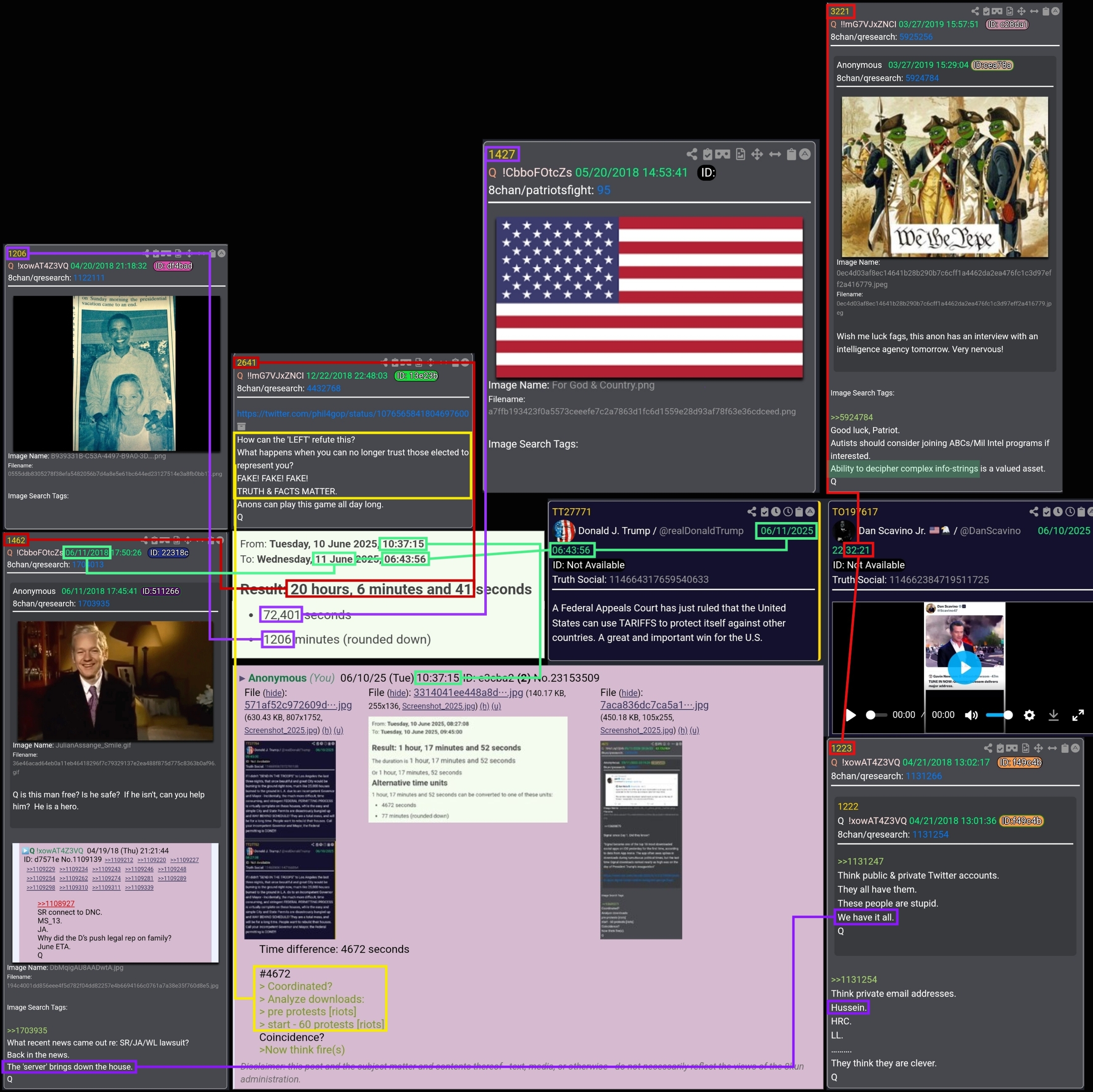Open qresearch link 1131266
1093x1092 pixels.
click(x=924, y=776)
